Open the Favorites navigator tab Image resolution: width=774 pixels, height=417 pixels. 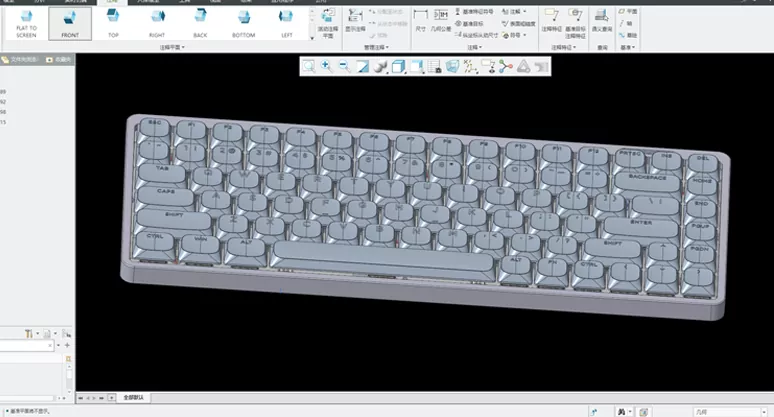click(59, 60)
